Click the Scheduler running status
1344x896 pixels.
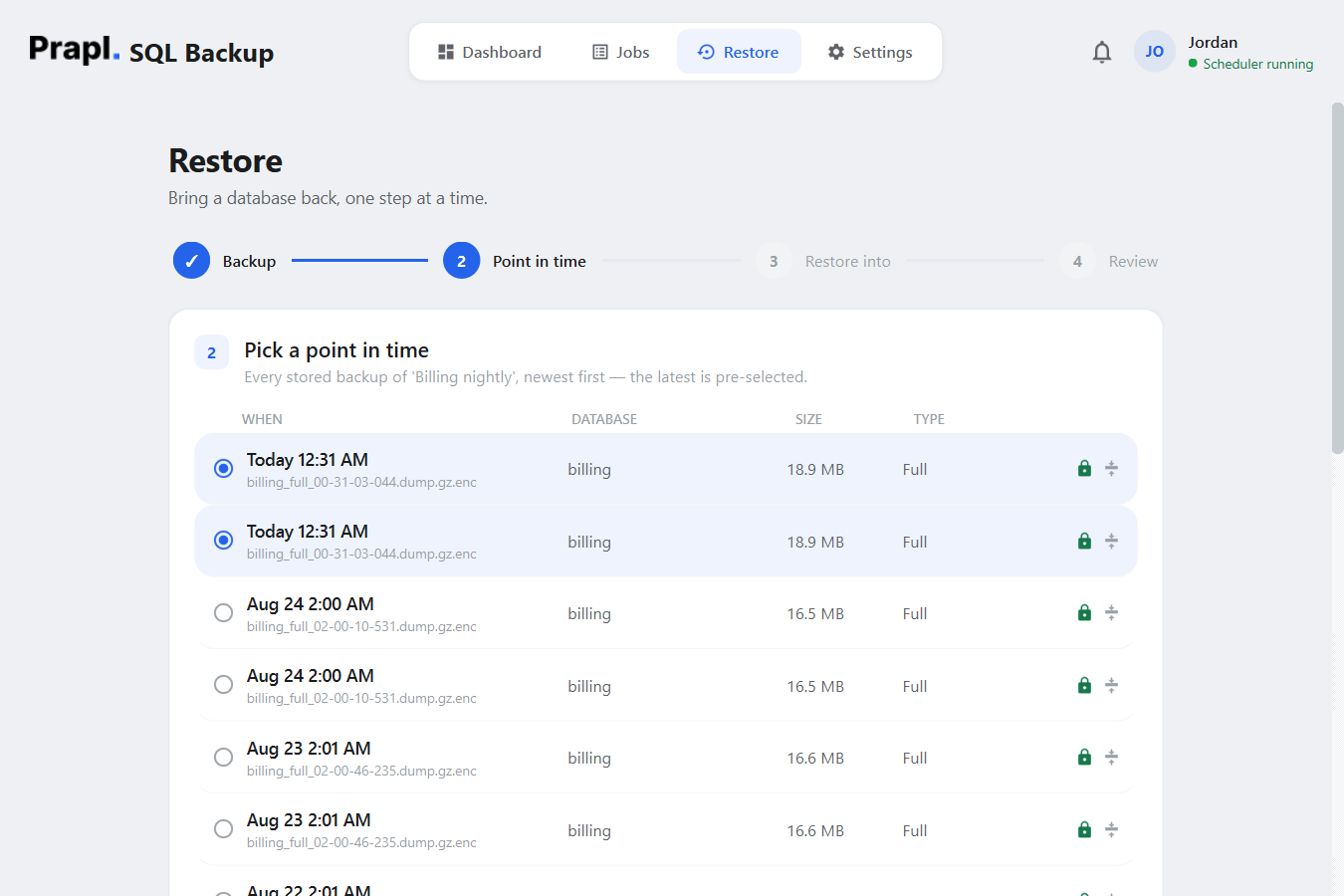(1250, 64)
